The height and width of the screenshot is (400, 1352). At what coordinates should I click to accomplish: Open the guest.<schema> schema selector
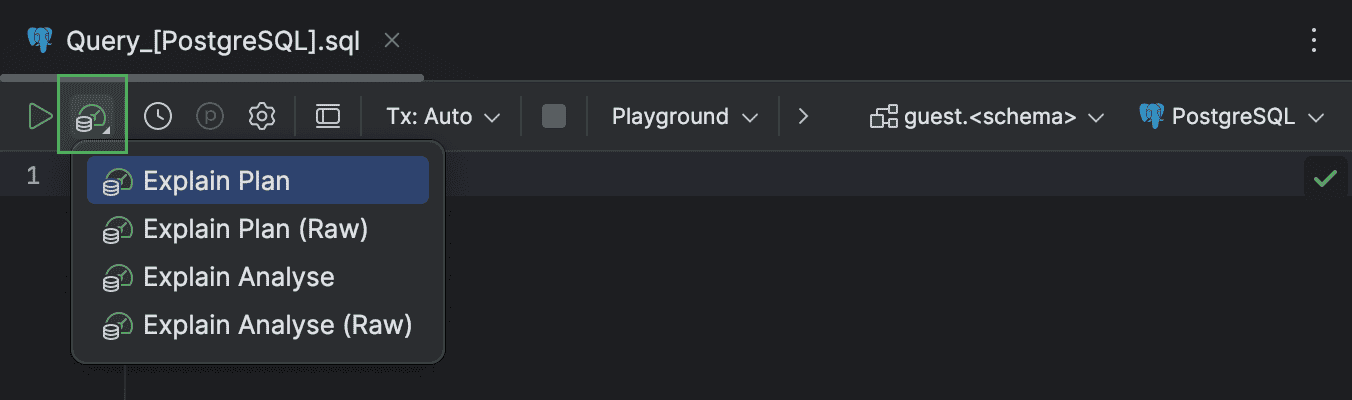tap(987, 117)
